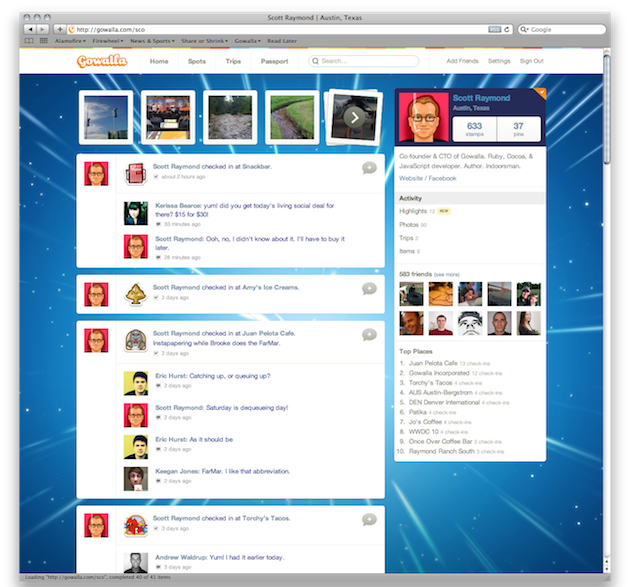The height and width of the screenshot is (587, 630).
Task: Open Scott's Website link
Action: coord(411,178)
